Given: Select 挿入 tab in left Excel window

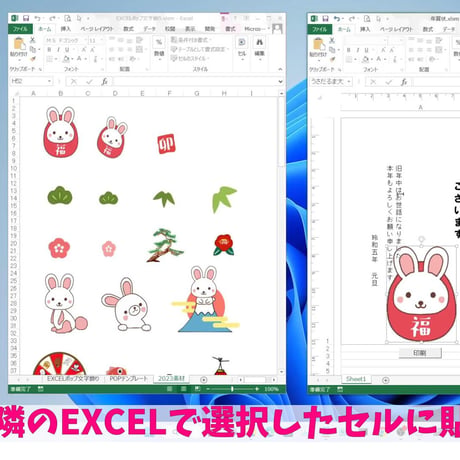Looking at the screenshot, I should (66, 29).
